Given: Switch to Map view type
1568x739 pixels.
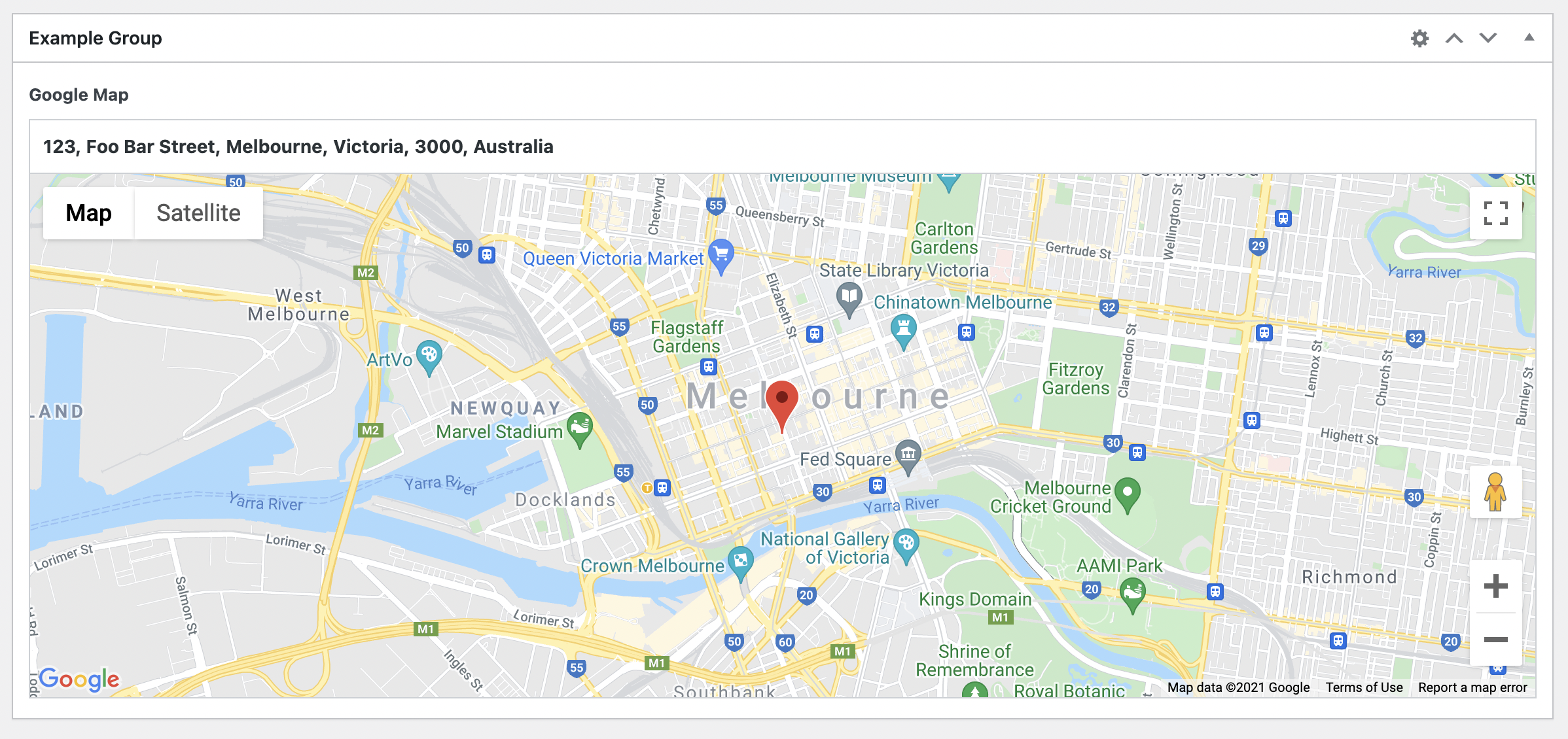Looking at the screenshot, I should (88, 213).
